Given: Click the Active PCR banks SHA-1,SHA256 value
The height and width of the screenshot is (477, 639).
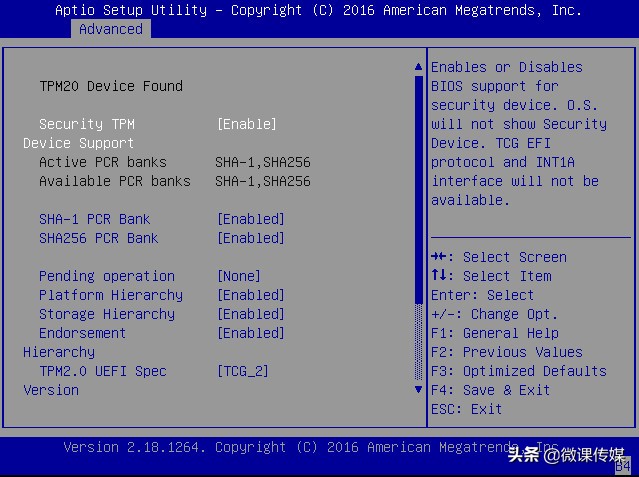Looking at the screenshot, I should tap(263, 162).
